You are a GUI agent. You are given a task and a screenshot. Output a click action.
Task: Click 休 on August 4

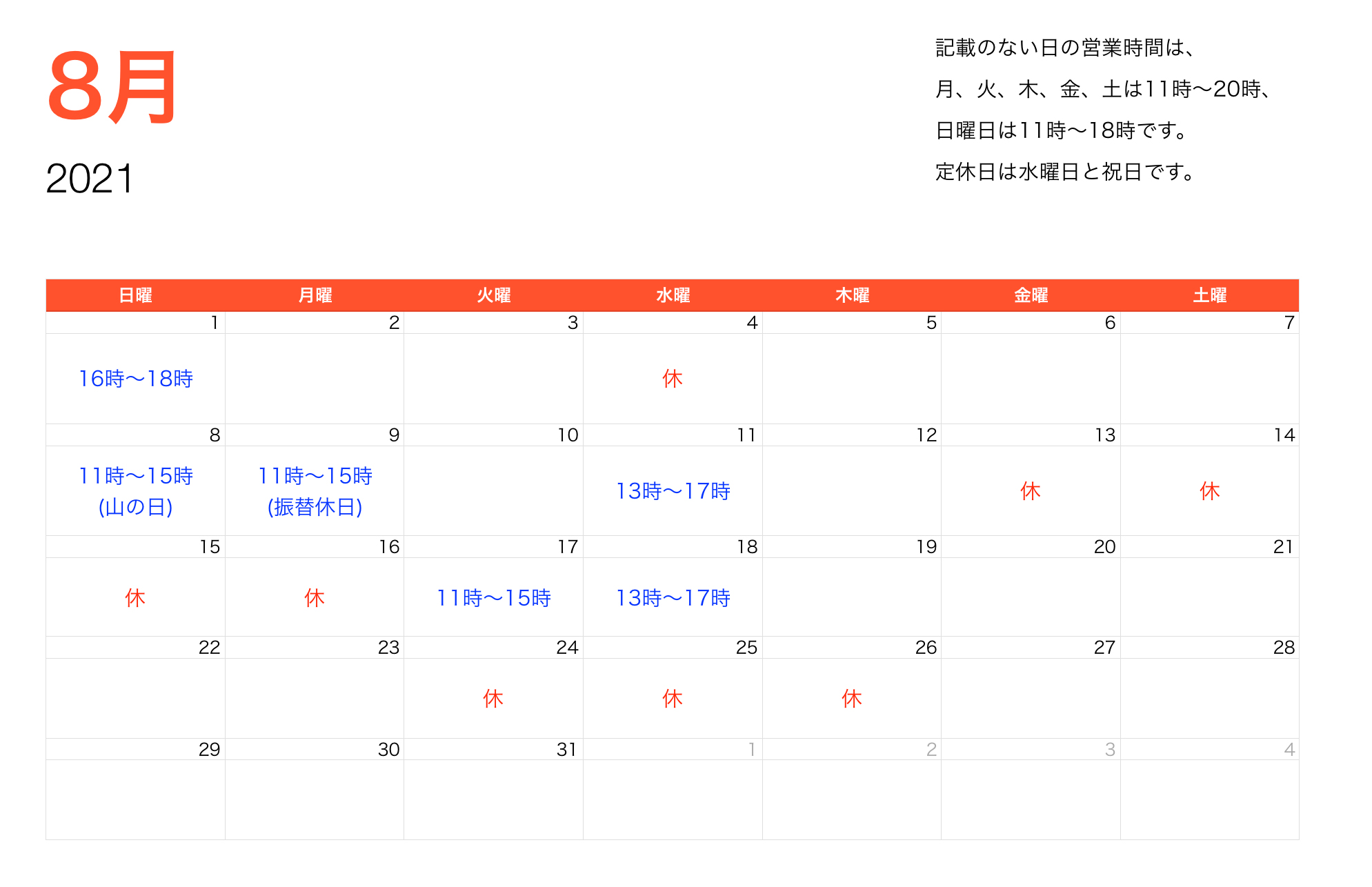click(673, 378)
